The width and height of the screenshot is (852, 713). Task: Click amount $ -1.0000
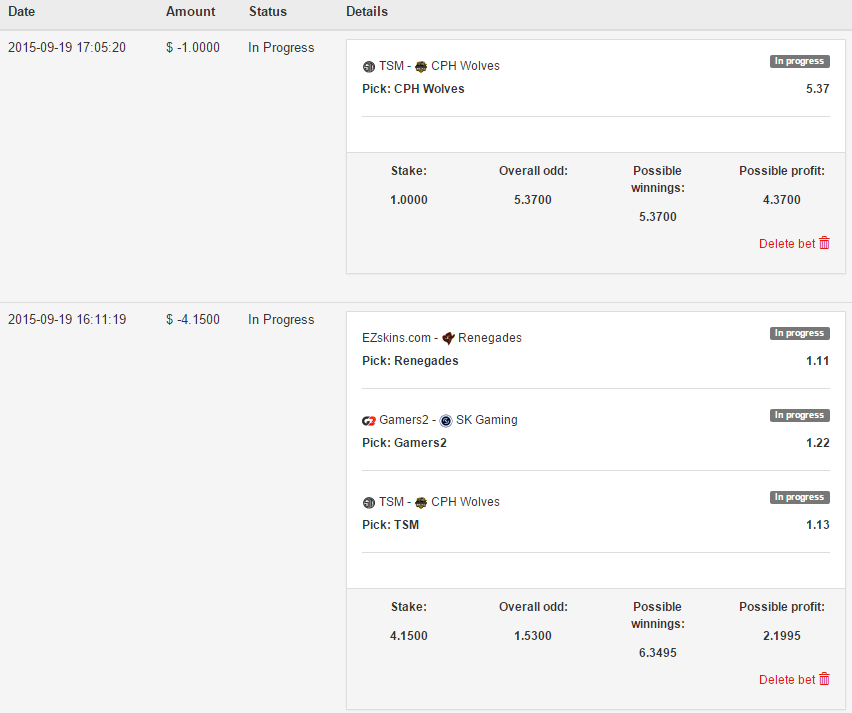[x=193, y=47]
